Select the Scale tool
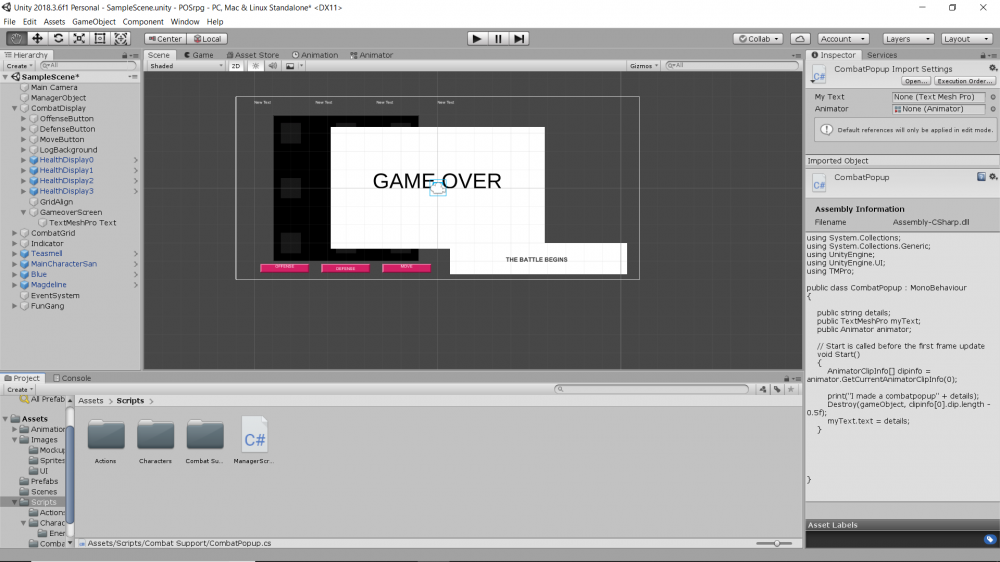Screen dimensions: 1000x562 click(79, 39)
